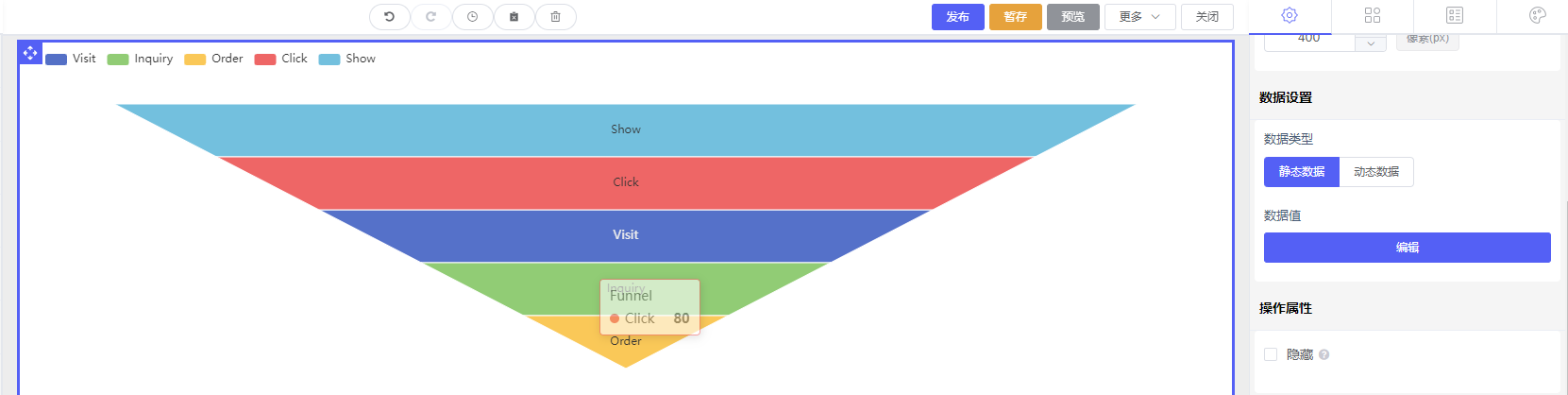
Task: Click the redo arrow icon
Action: click(430, 17)
